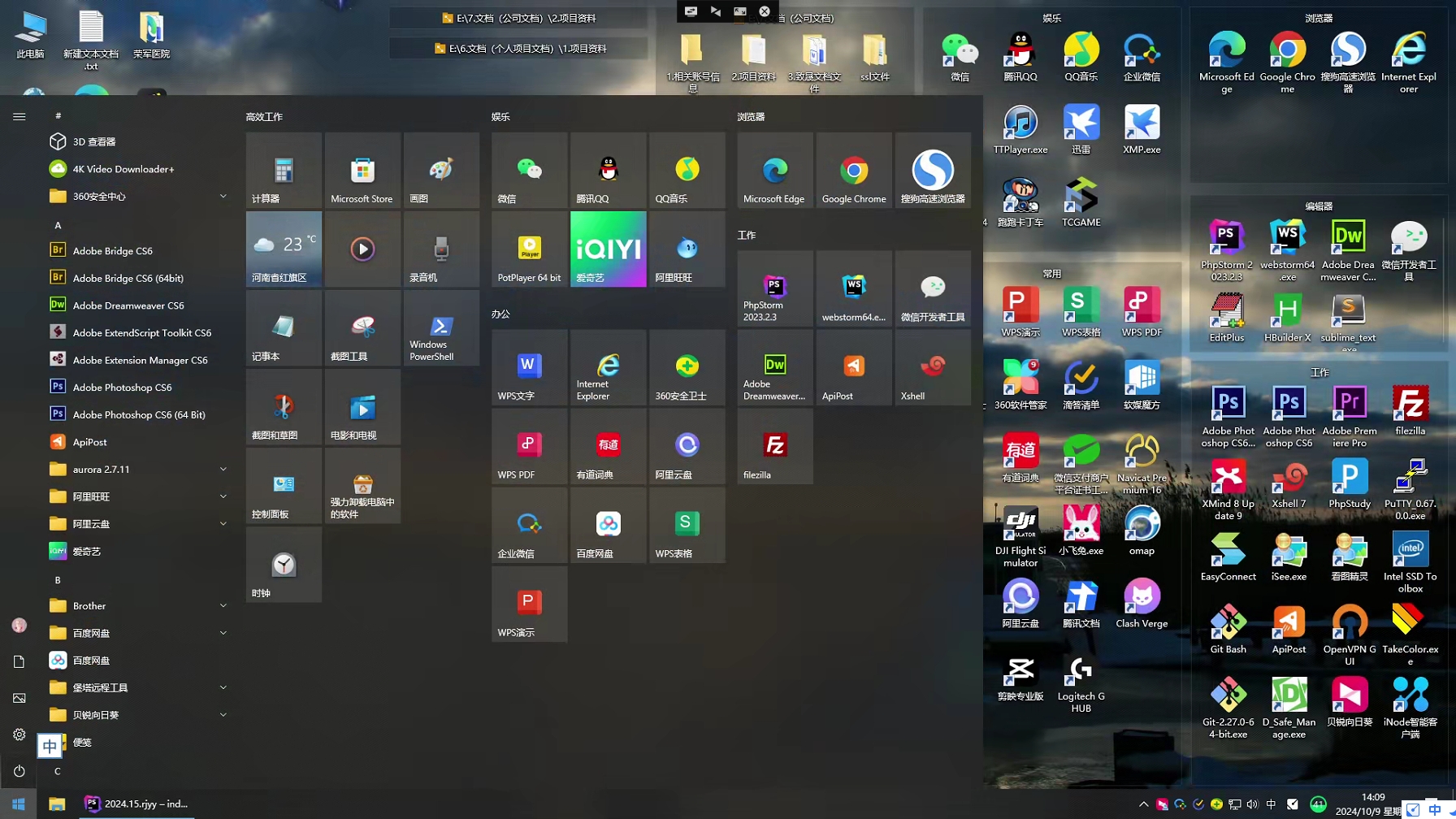Open PotPlayer 64 bit tile
Screen dimensions: 1456x819
pyautogui.click(x=529, y=249)
